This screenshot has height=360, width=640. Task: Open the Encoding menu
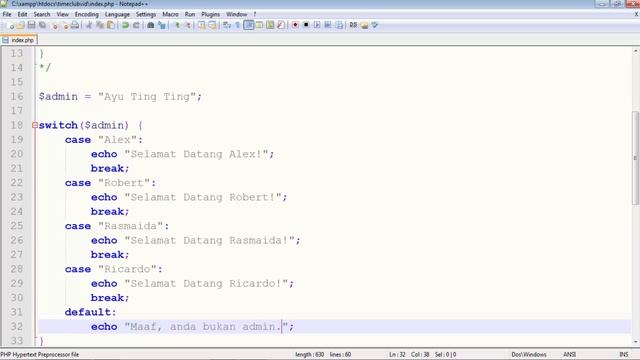click(x=87, y=14)
